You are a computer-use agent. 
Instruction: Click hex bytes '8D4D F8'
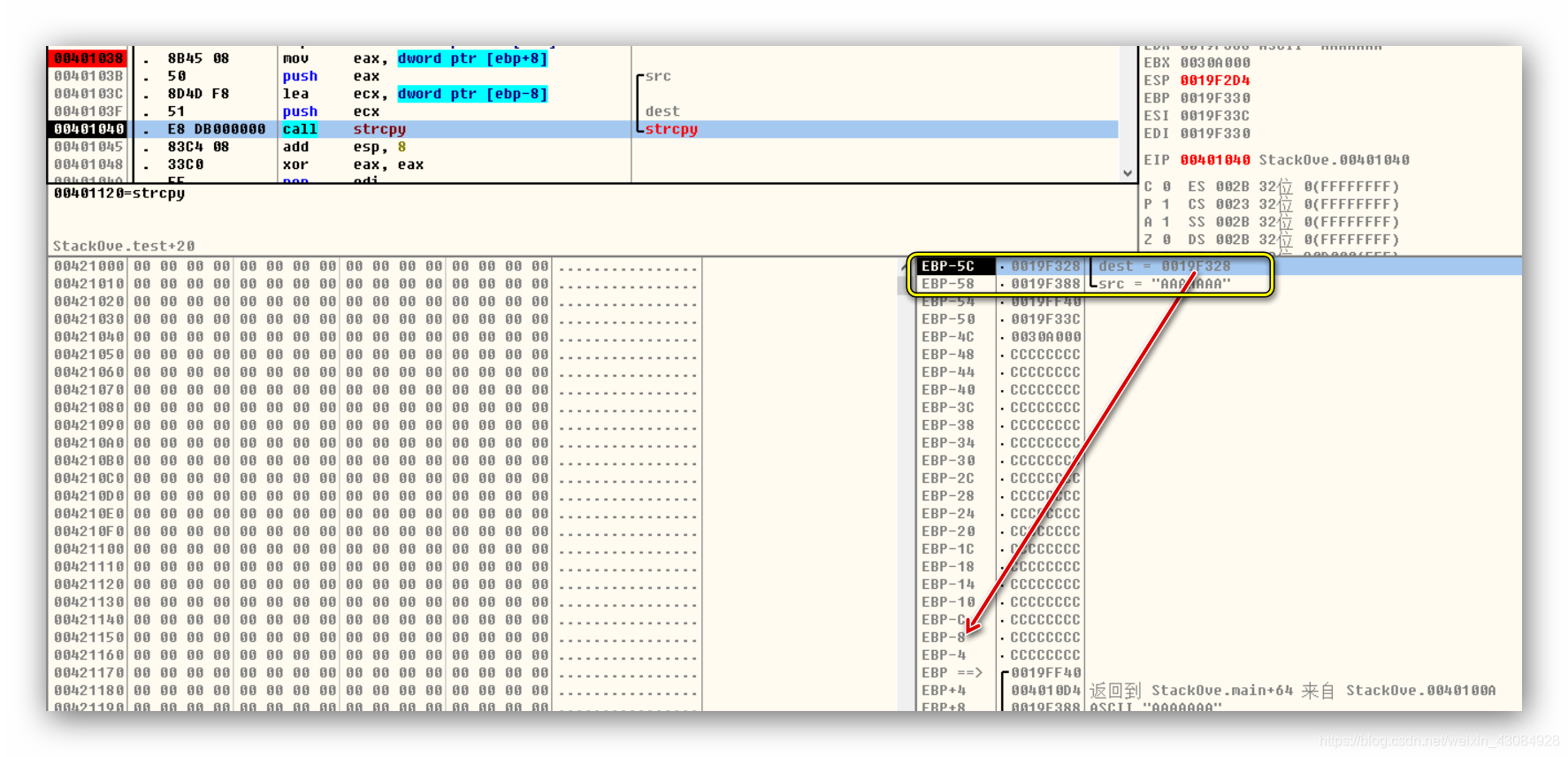coord(198,94)
